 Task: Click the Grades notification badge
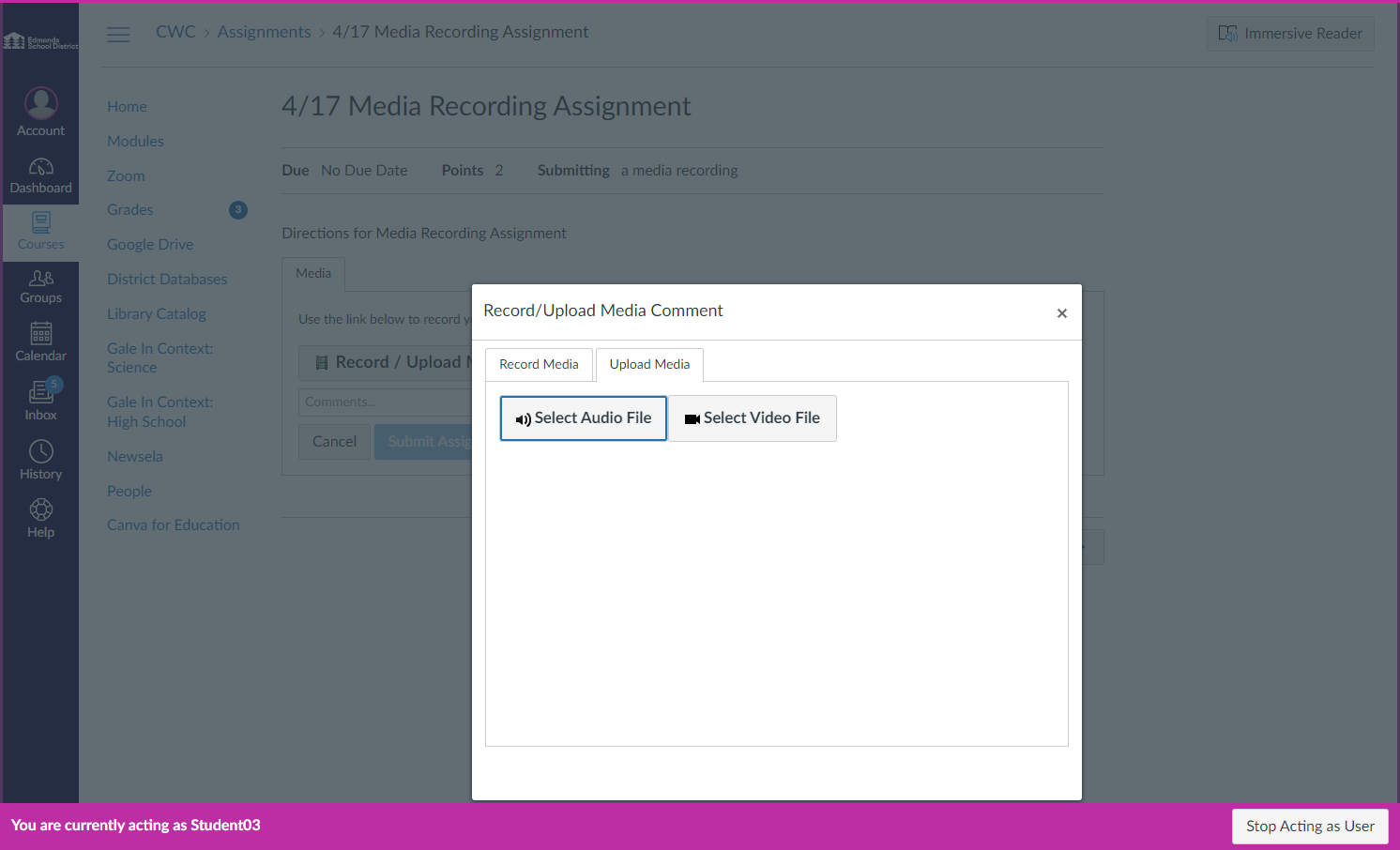point(238,210)
